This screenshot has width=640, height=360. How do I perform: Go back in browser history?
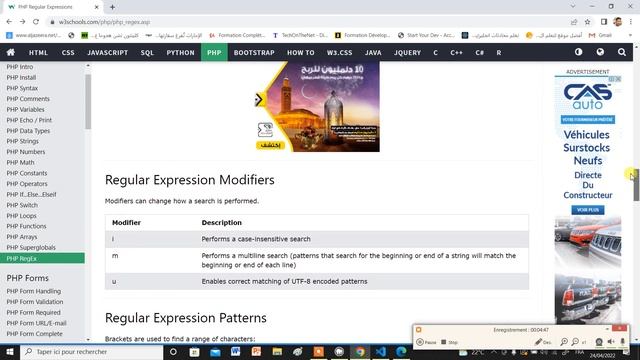(x=9, y=22)
